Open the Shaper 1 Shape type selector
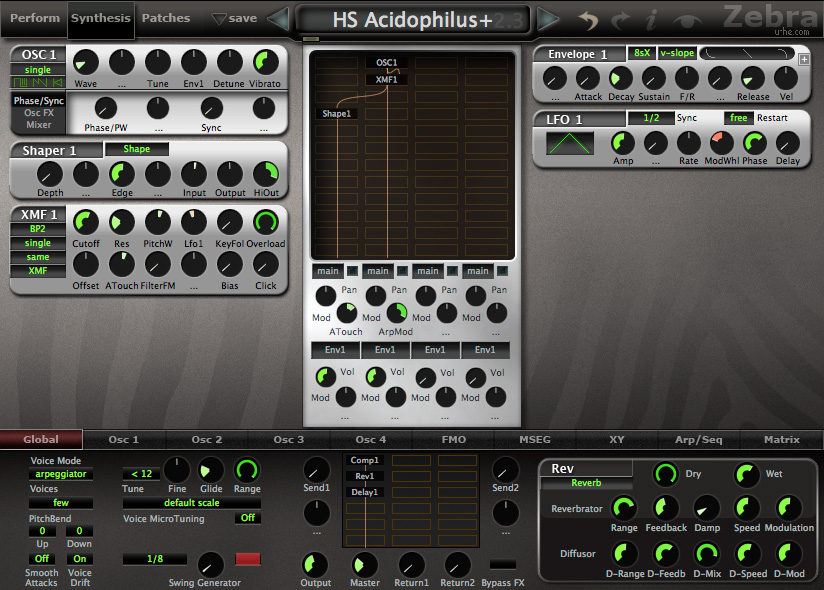 pos(137,149)
